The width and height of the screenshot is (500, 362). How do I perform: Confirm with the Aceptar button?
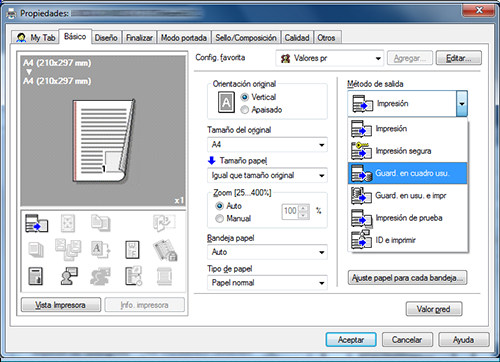pos(351,340)
